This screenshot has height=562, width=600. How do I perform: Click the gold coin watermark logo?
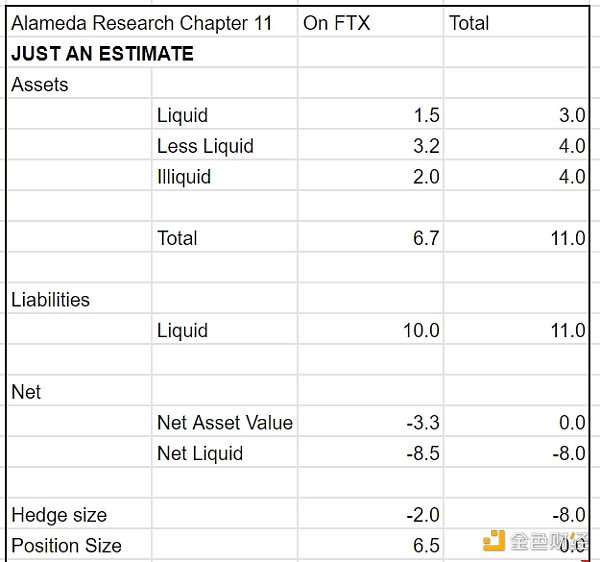tap(494, 541)
